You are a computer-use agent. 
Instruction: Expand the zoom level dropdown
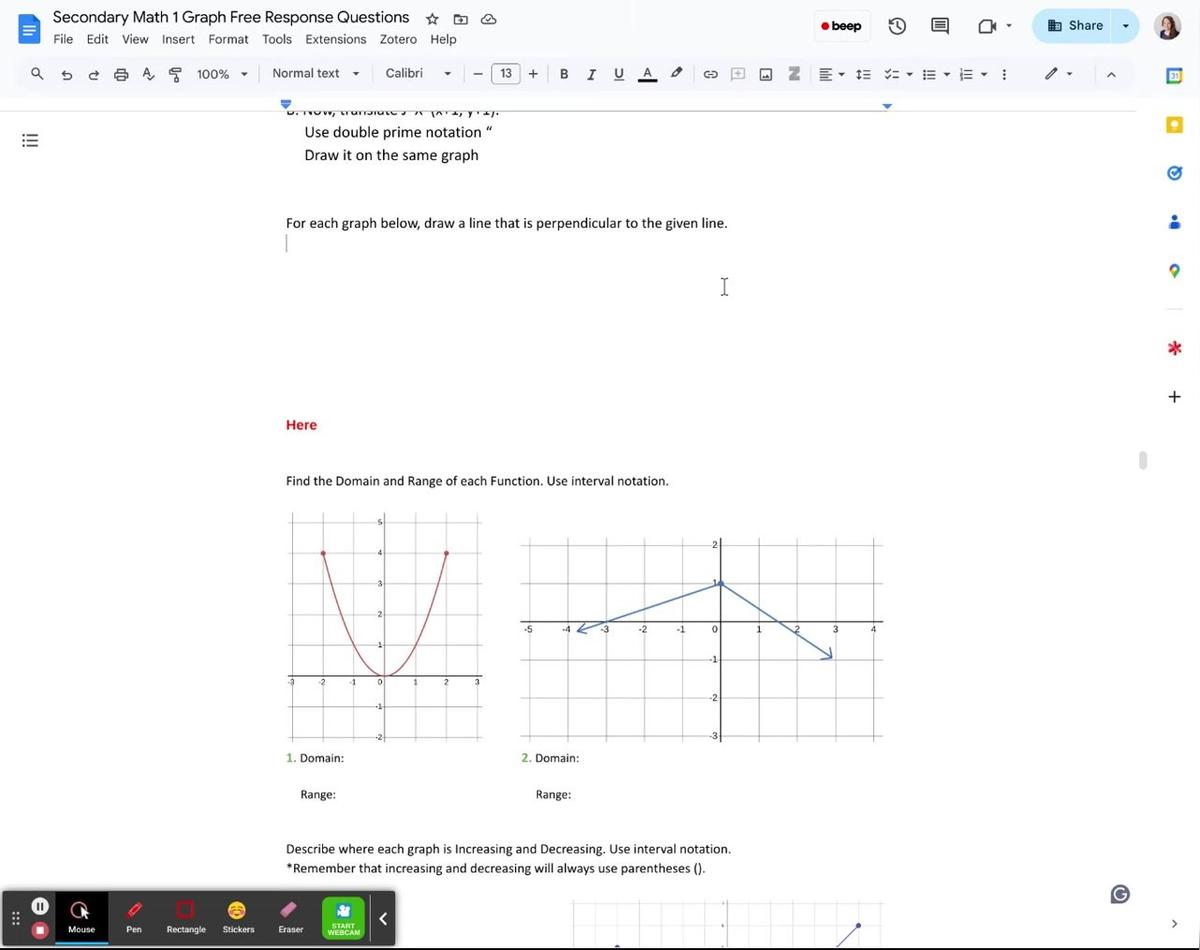tap(243, 73)
